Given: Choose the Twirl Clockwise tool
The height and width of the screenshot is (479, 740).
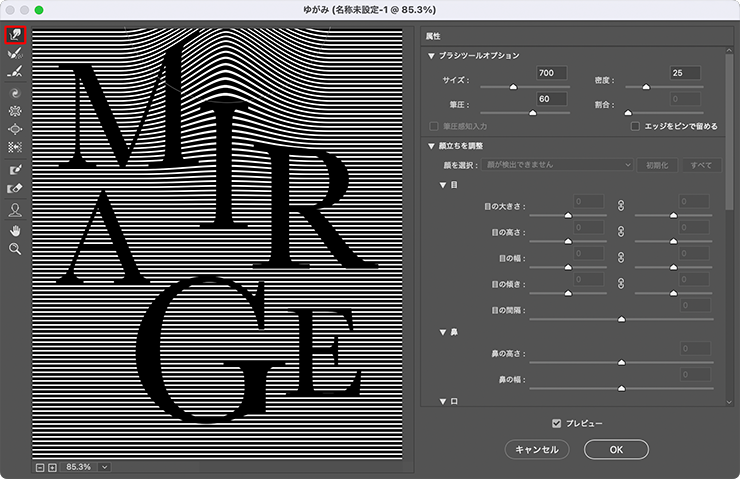Looking at the screenshot, I should (x=15, y=92).
